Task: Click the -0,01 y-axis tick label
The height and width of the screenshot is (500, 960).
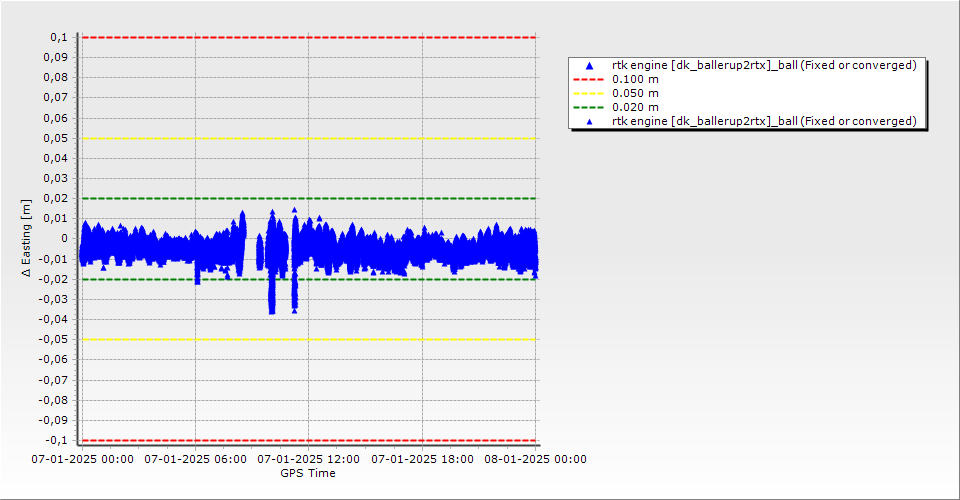Action: [54, 259]
